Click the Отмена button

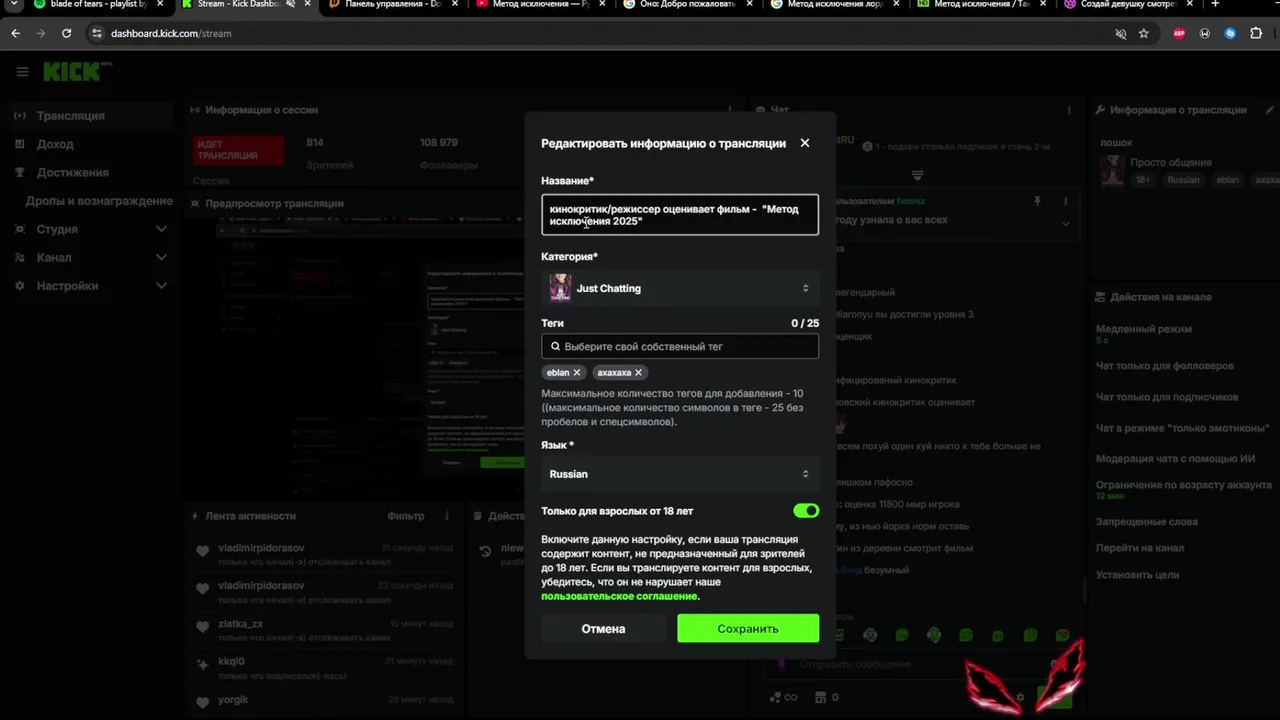603,629
